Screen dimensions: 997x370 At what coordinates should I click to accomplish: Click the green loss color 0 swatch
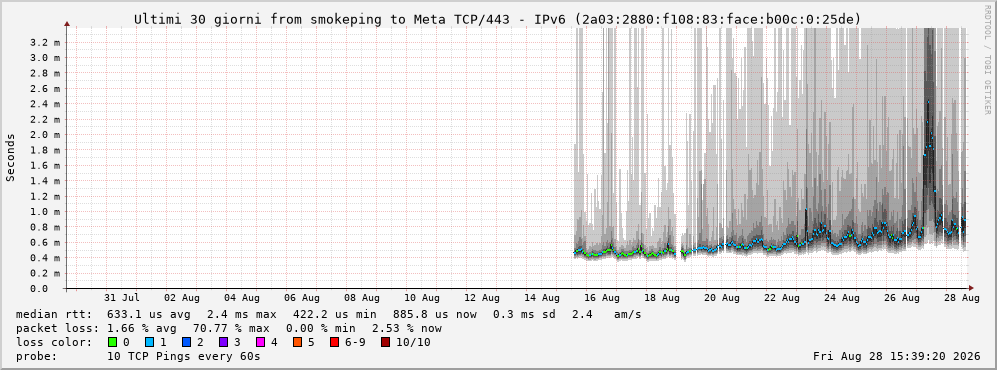point(113,343)
